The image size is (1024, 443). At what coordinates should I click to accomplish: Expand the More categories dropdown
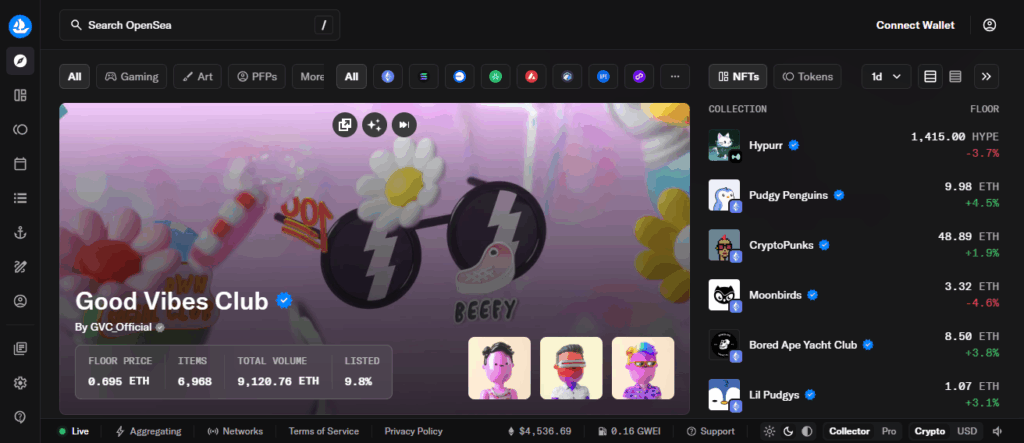[312, 76]
